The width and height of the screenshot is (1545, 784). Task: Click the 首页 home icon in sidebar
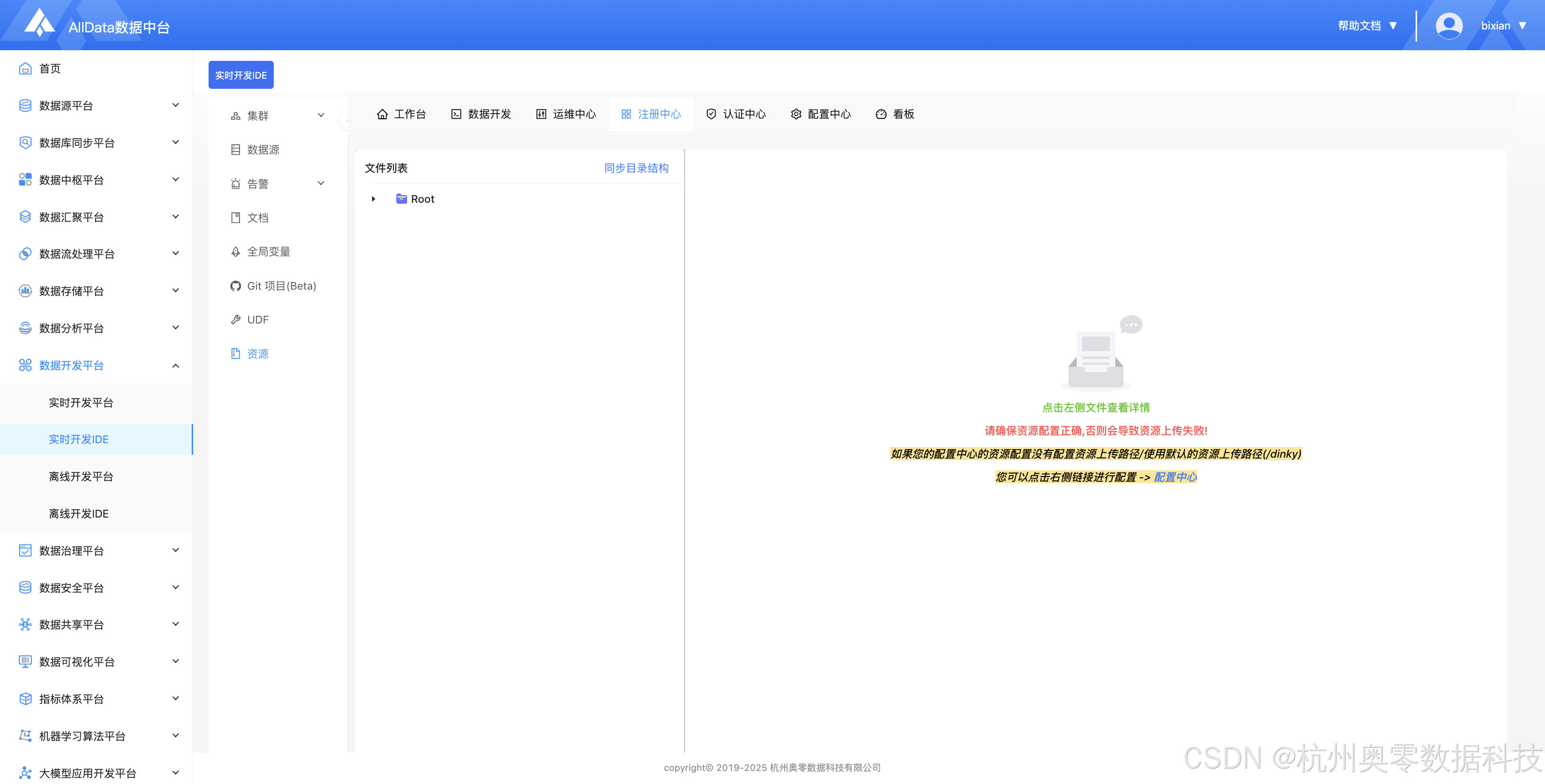[25, 69]
